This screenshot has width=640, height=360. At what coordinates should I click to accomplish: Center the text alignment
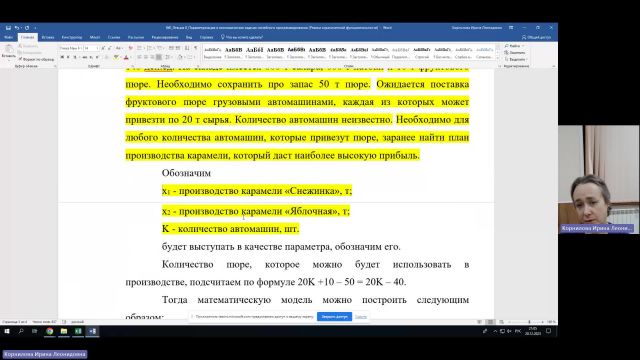click(x=146, y=57)
